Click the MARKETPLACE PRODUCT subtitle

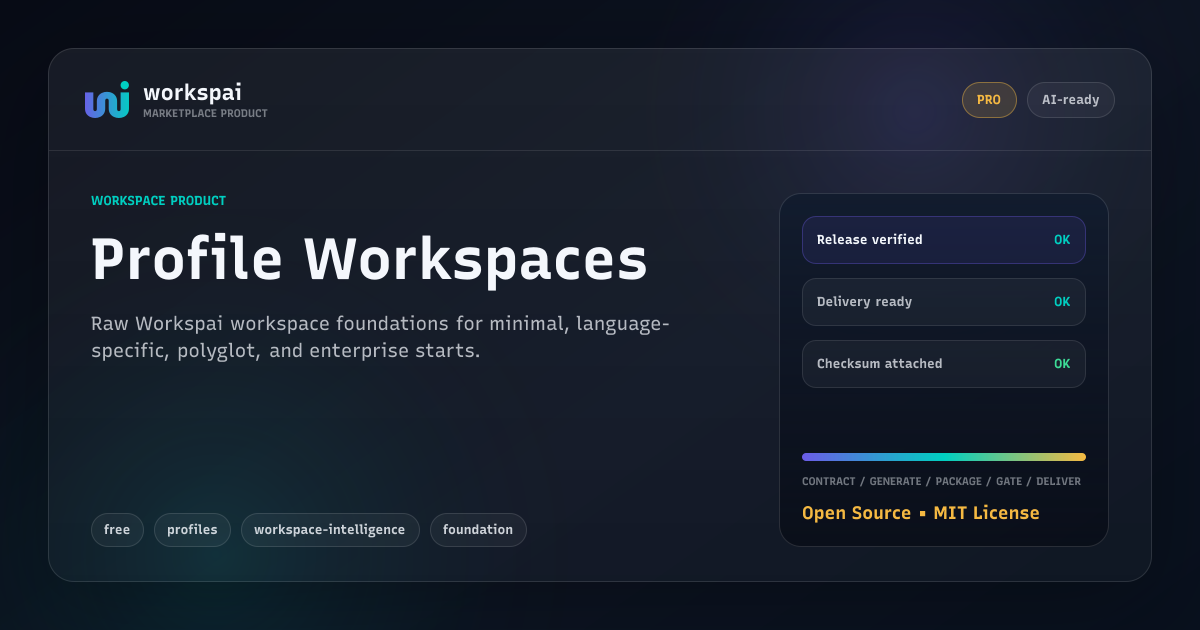(205, 114)
